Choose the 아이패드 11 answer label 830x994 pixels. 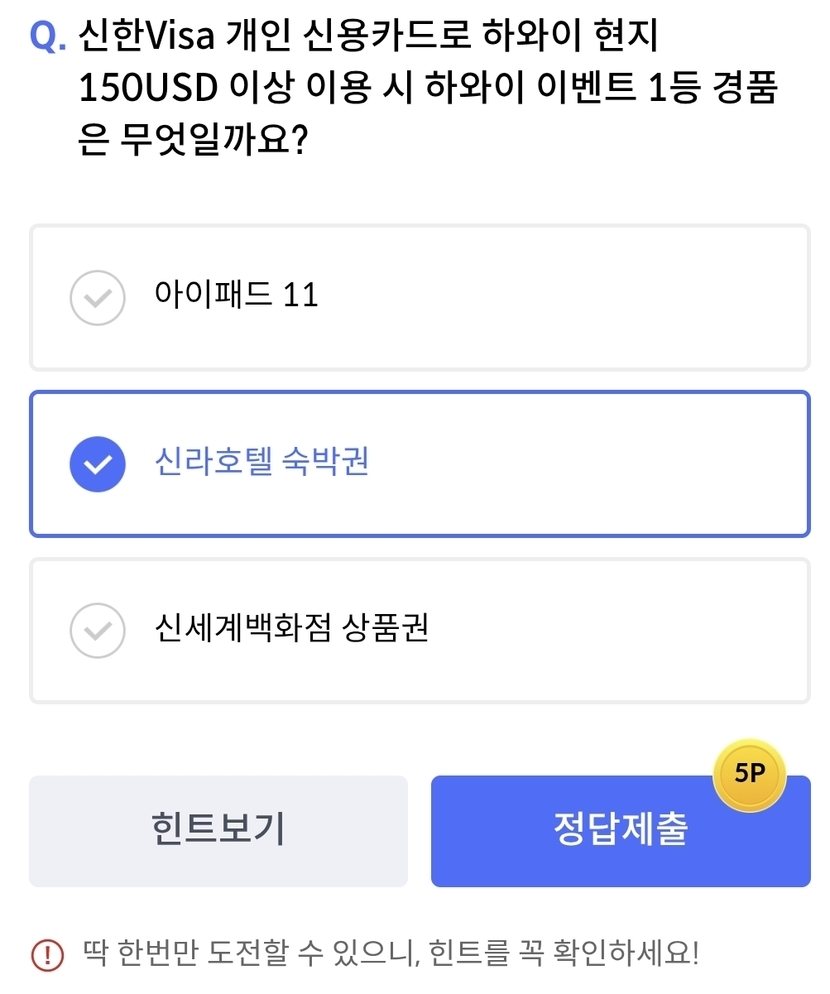tap(236, 295)
